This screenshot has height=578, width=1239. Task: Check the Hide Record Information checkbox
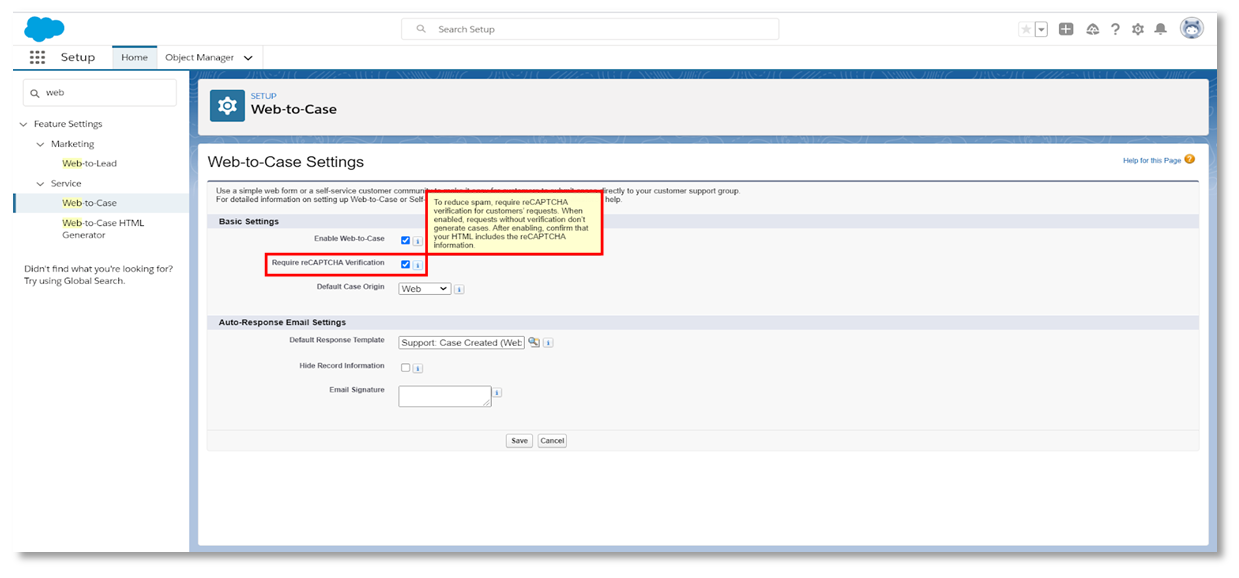click(x=405, y=367)
